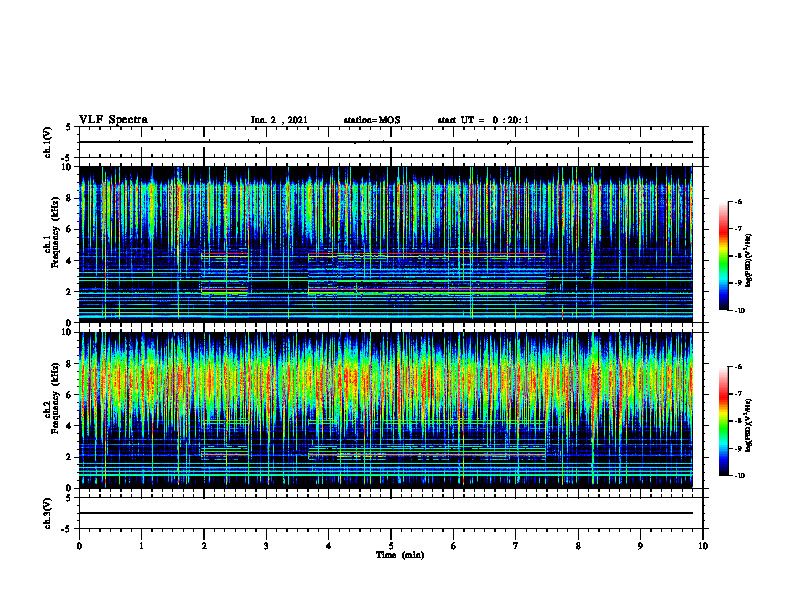
Task: Select the "station=MOS" header label
Action: pyautogui.click(x=372, y=120)
